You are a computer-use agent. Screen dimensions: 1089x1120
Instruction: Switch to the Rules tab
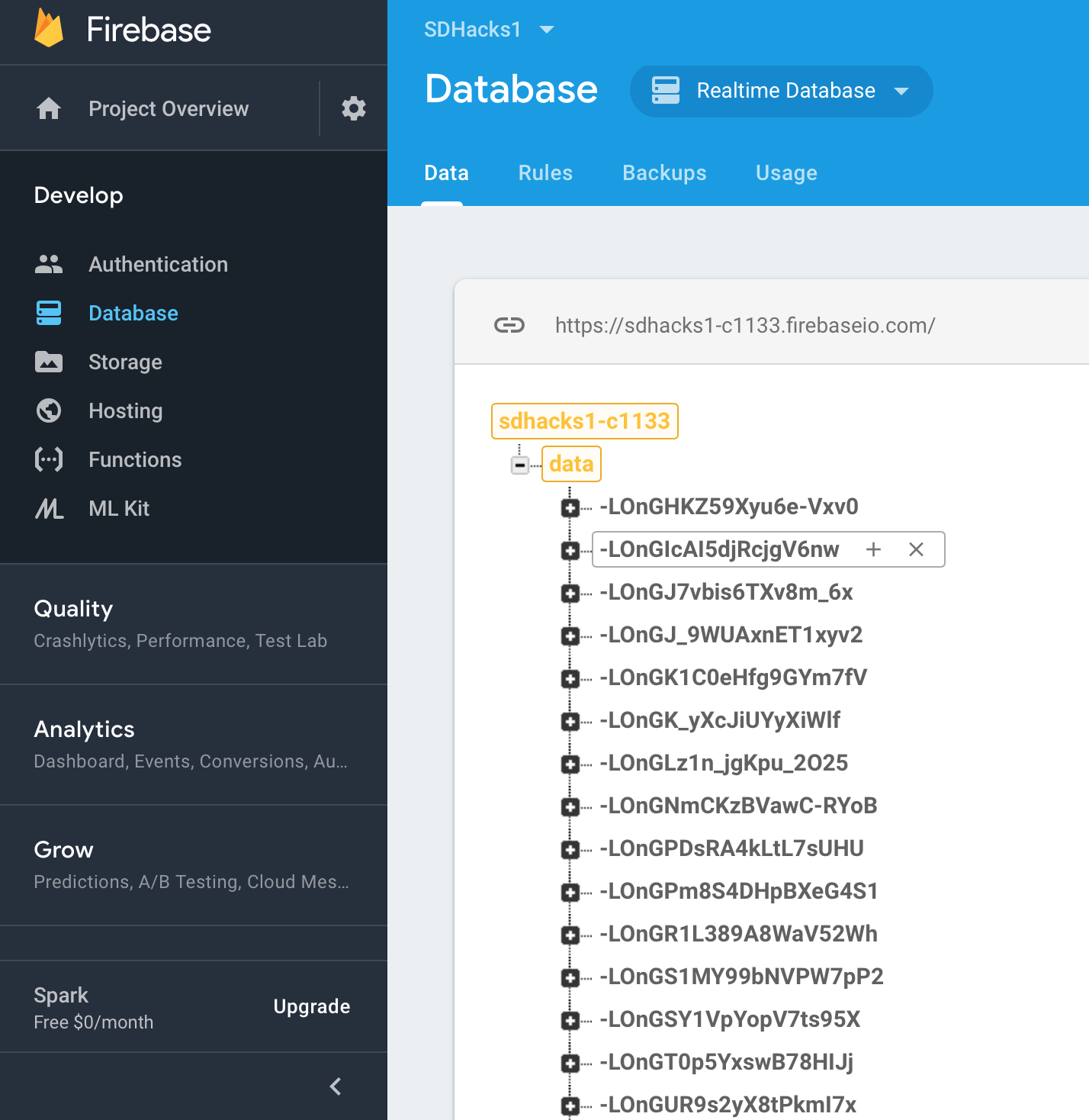[545, 173]
